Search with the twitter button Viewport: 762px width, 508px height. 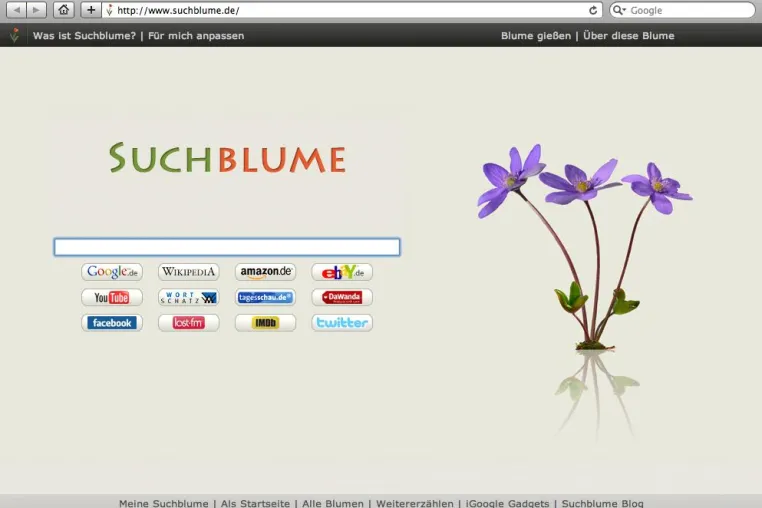coord(342,323)
